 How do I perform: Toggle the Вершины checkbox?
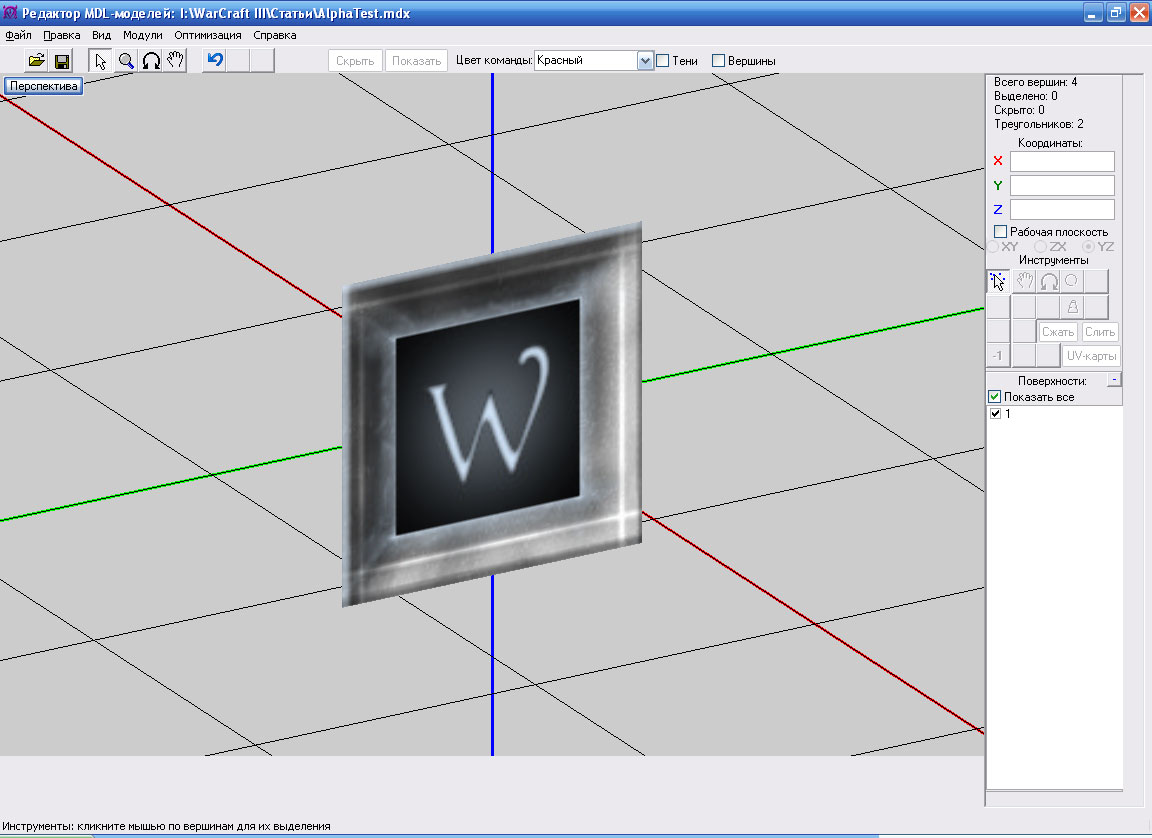point(718,61)
